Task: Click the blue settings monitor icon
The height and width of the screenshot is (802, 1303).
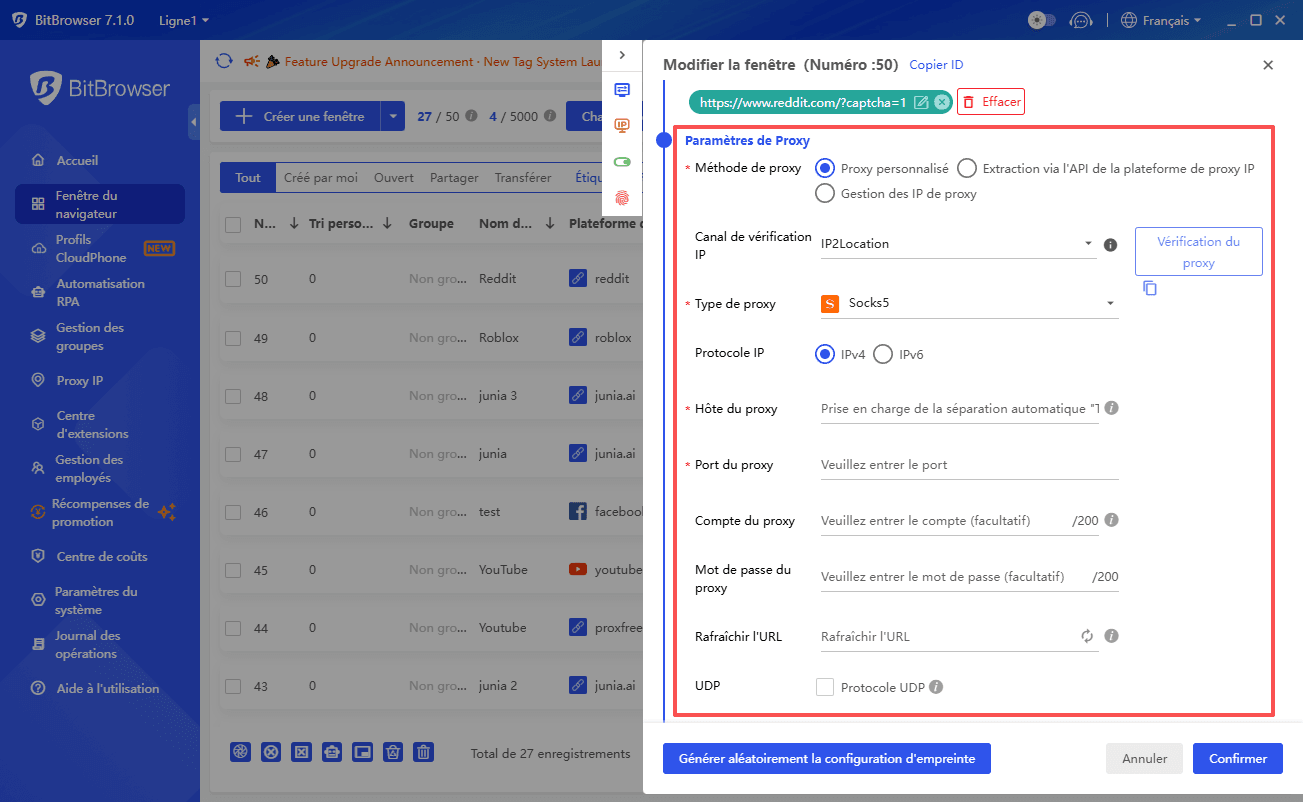Action: pos(622,89)
